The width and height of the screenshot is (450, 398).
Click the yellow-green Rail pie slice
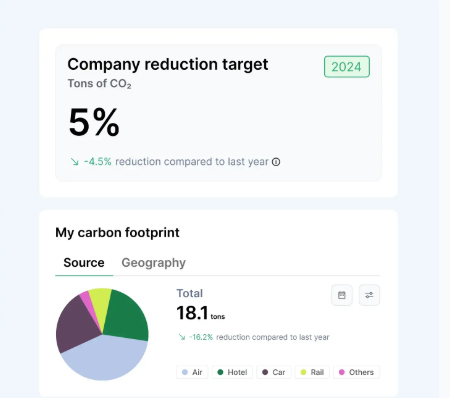click(x=100, y=300)
